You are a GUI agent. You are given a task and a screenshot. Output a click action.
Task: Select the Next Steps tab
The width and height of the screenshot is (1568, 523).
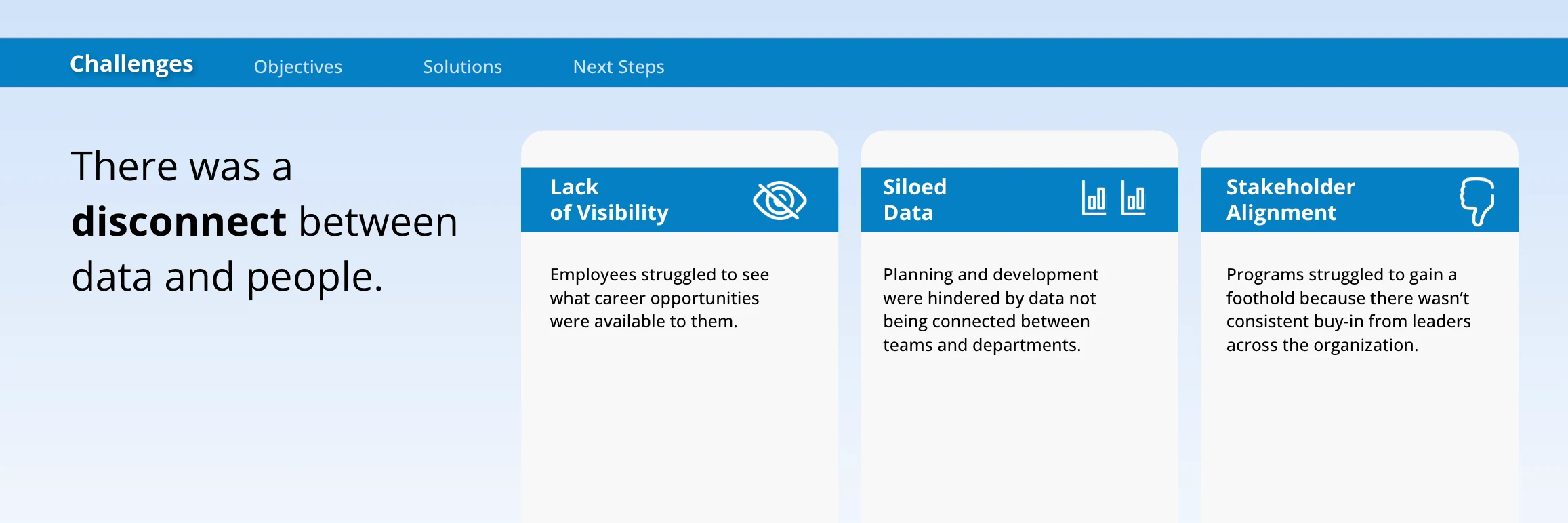pos(619,66)
